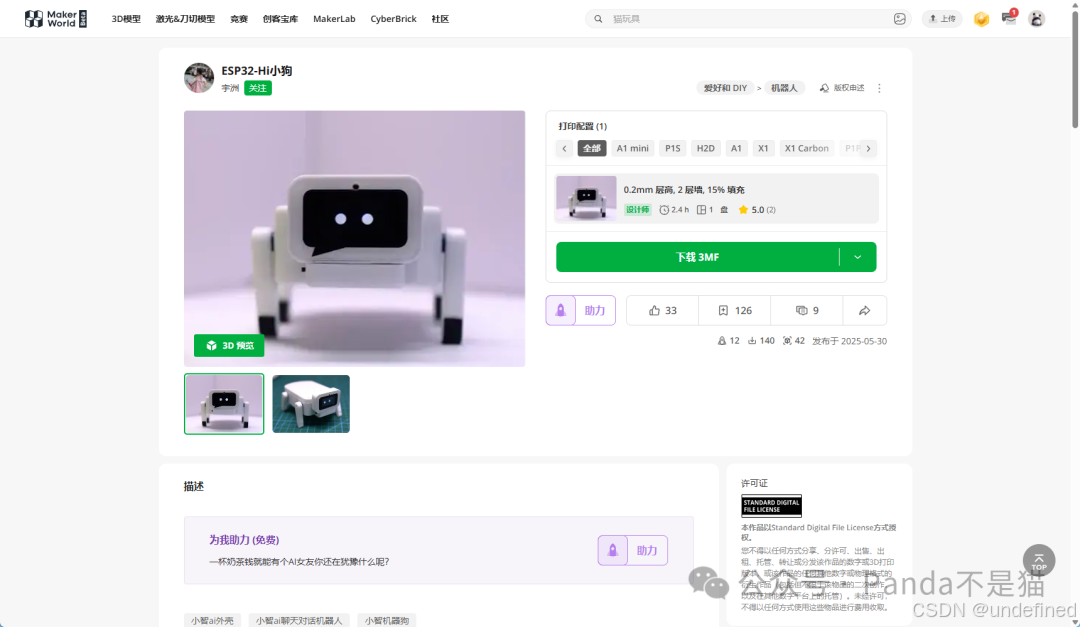Click the 上传 upload button
The width and height of the screenshot is (1080, 627).
pos(942,19)
